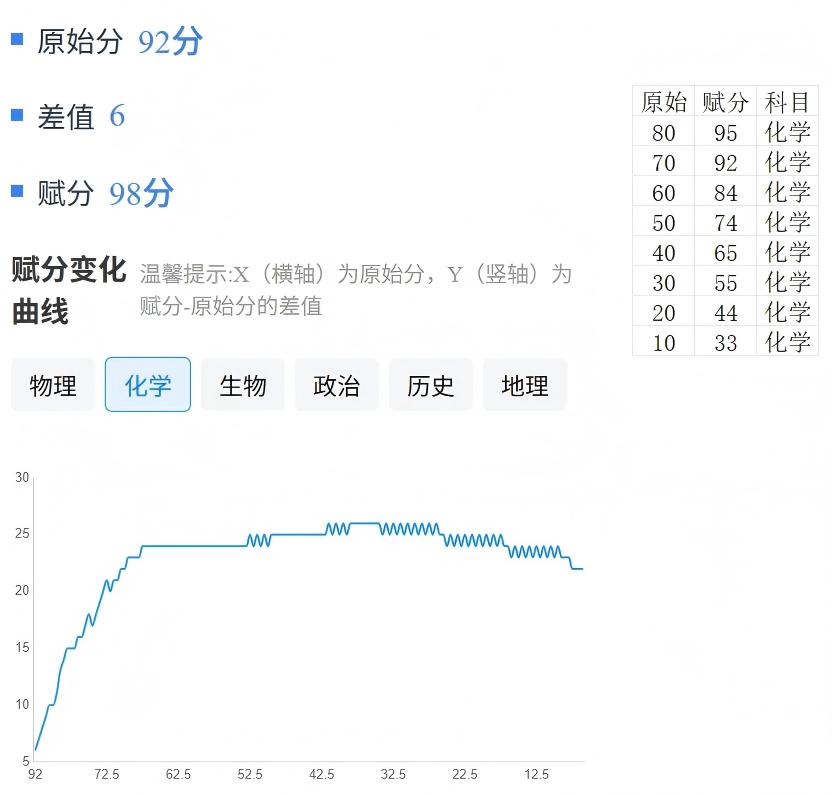Click the 赋分 column header in table
Image resolution: width=832 pixels, height=795 pixels.
point(725,102)
